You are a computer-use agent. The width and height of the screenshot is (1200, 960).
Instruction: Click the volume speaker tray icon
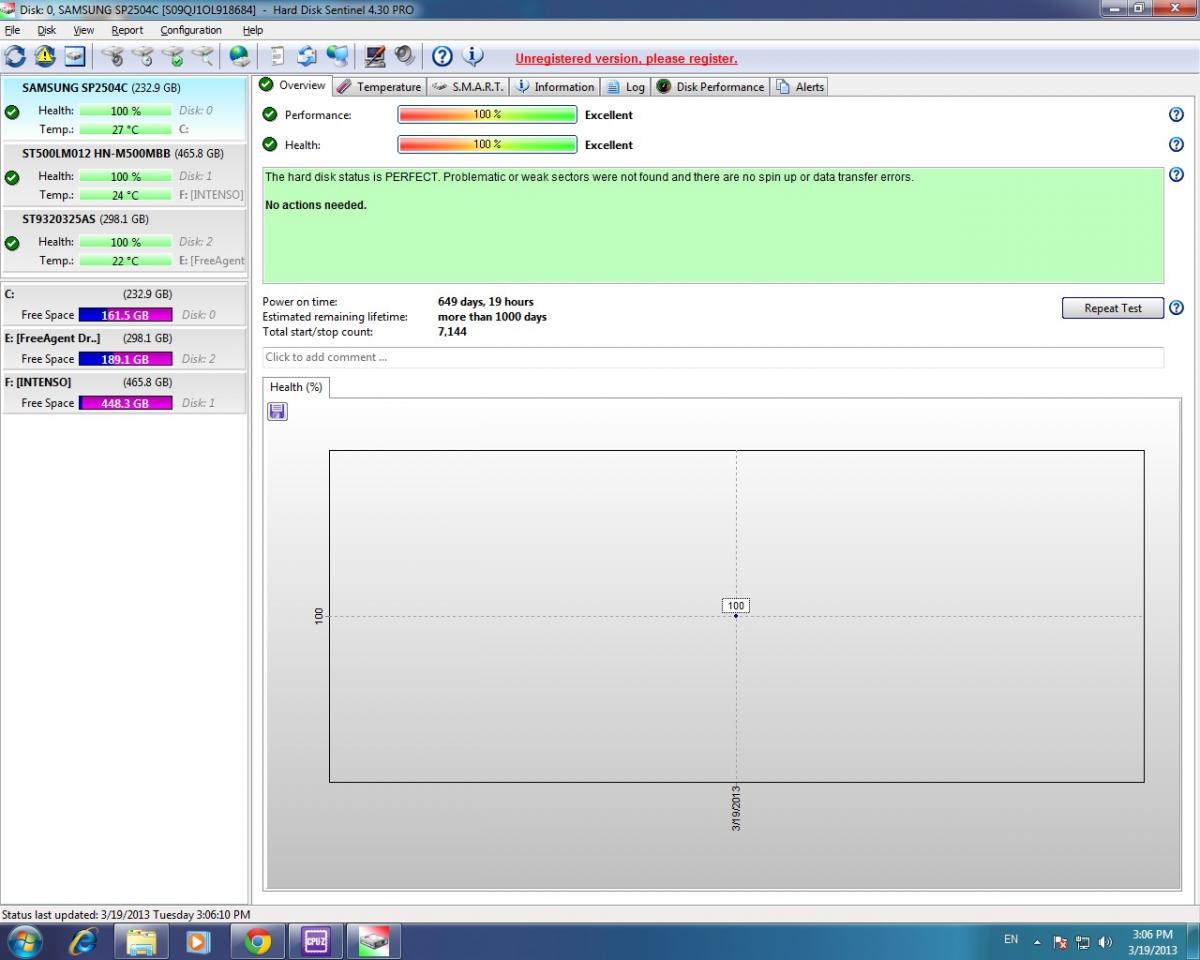(1105, 942)
